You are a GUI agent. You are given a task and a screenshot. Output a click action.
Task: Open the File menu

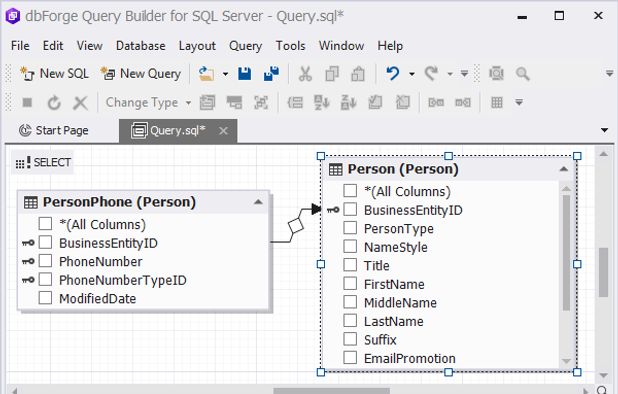pos(20,46)
